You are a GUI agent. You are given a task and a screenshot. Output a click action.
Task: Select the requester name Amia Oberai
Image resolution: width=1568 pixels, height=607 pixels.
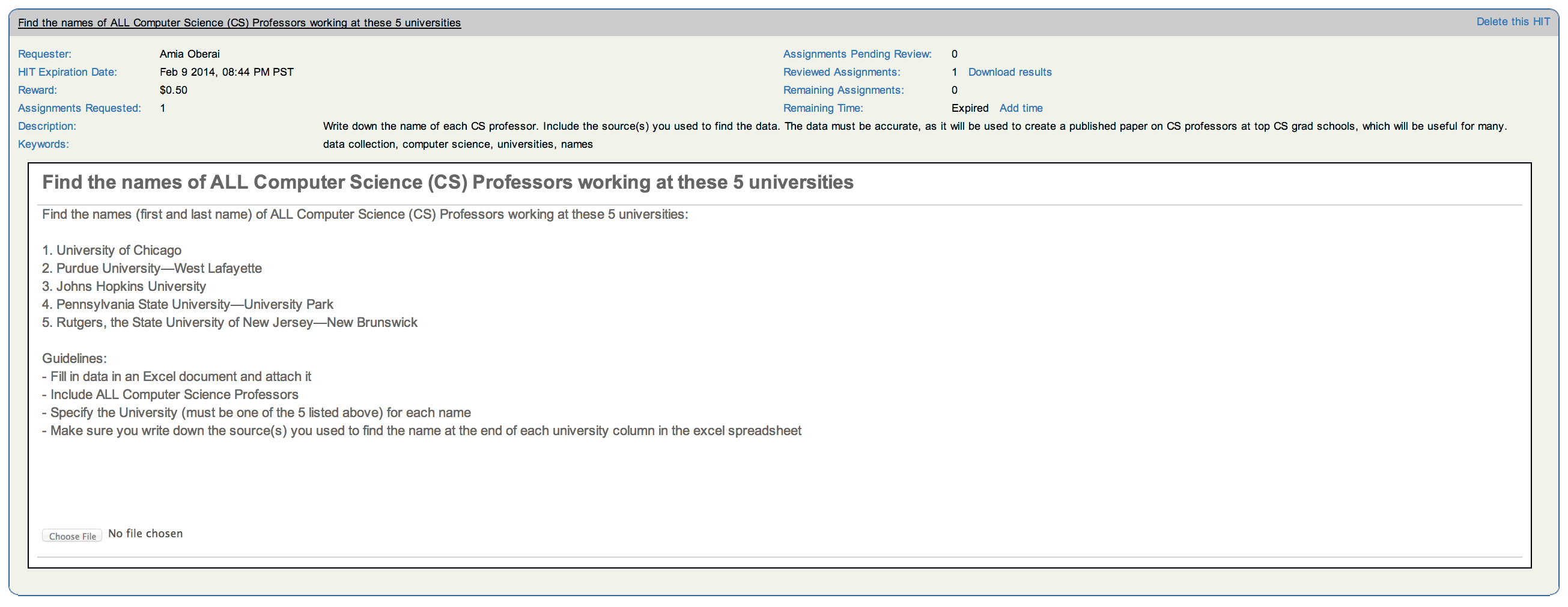189,54
